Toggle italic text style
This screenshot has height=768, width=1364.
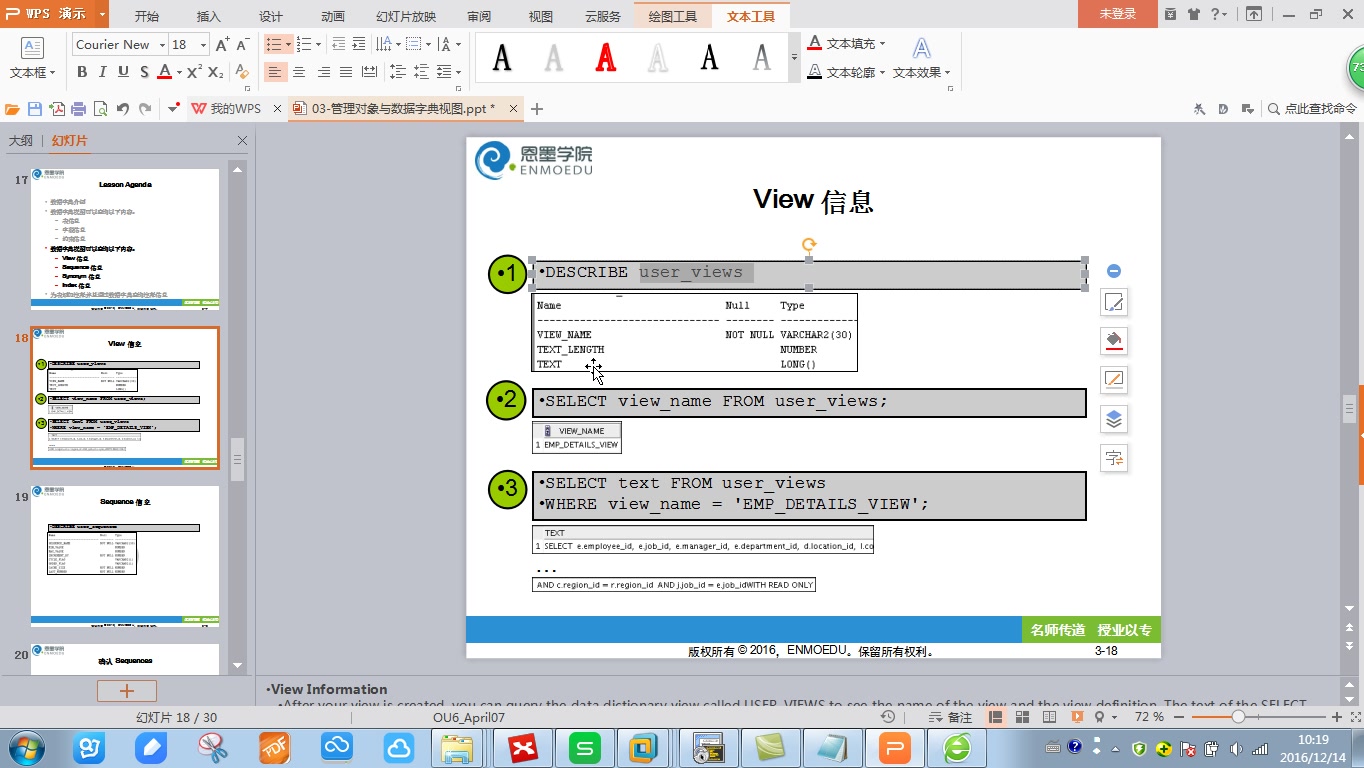(x=103, y=72)
